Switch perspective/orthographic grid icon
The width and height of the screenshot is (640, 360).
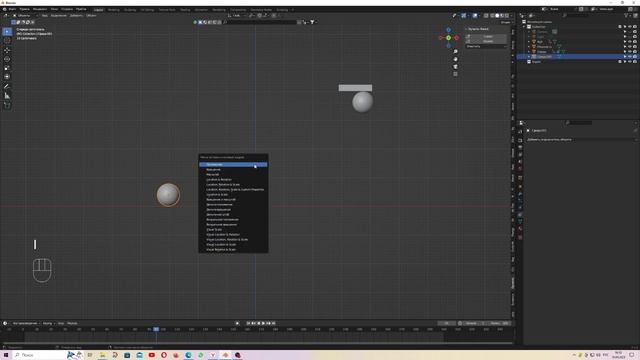[456, 74]
